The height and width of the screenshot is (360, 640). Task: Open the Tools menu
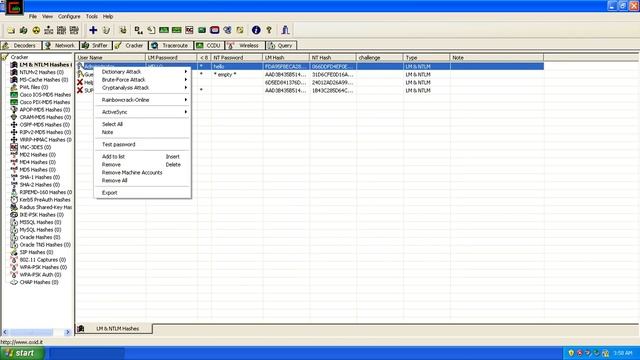(91, 16)
